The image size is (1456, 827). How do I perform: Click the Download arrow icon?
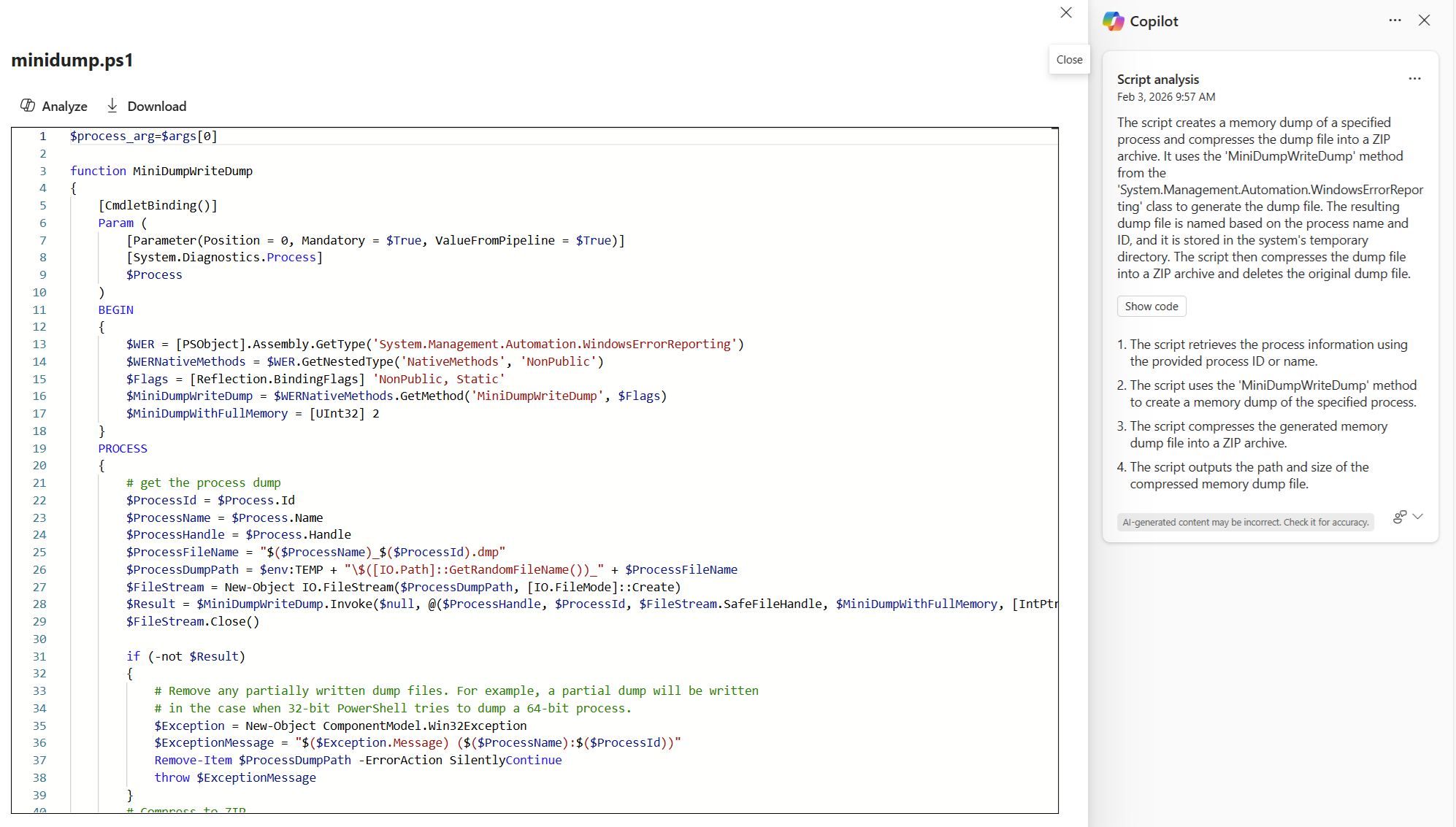[112, 106]
